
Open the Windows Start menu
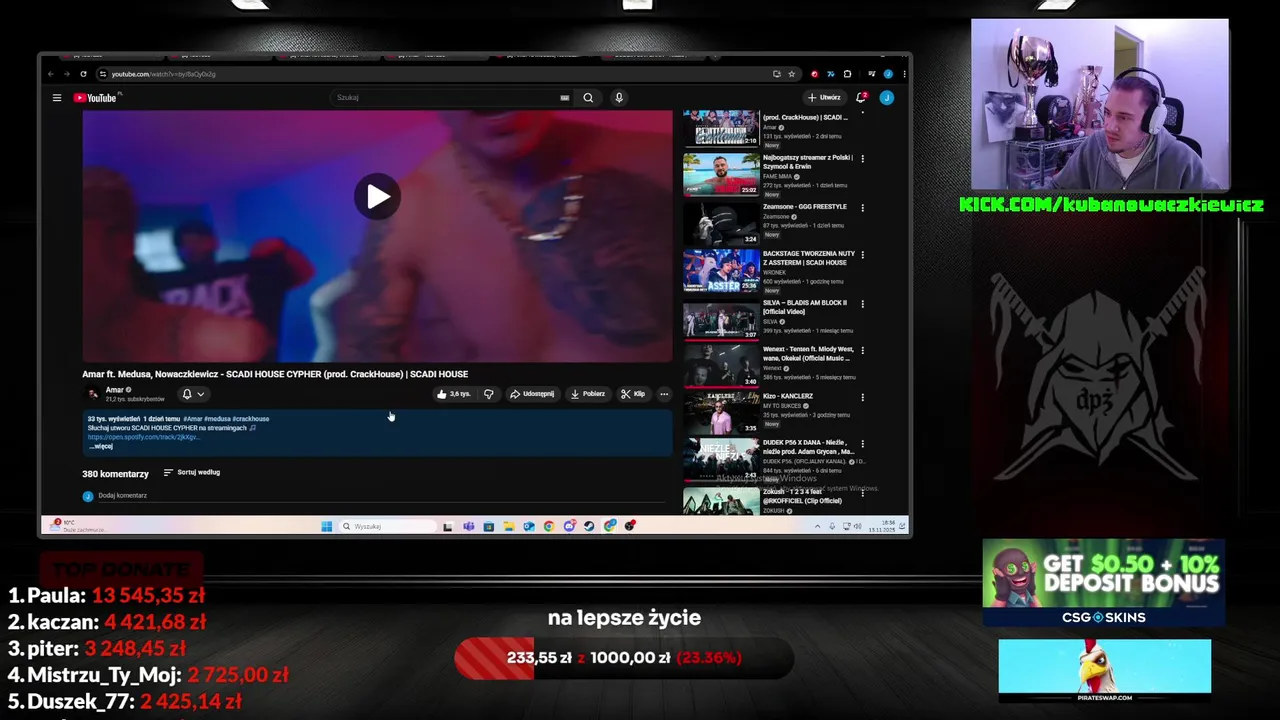tap(326, 526)
